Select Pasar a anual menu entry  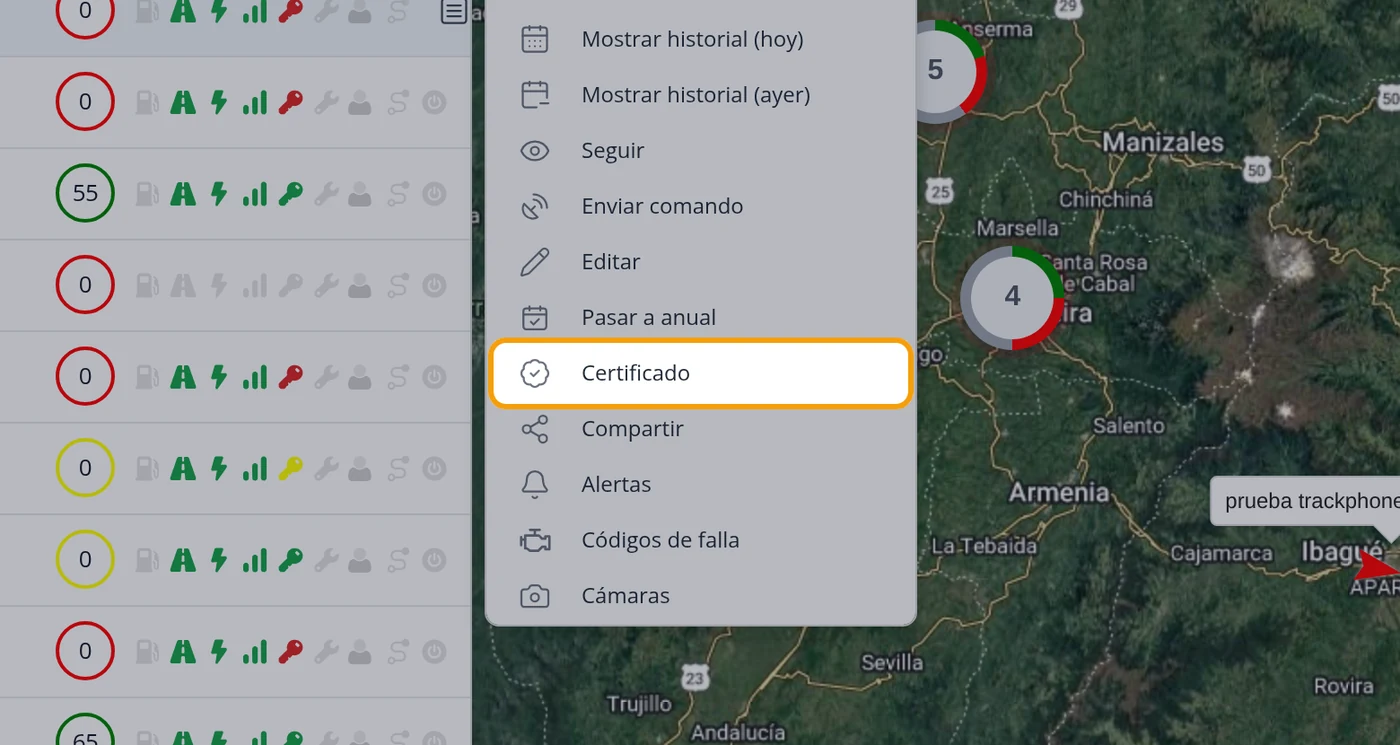coord(701,318)
